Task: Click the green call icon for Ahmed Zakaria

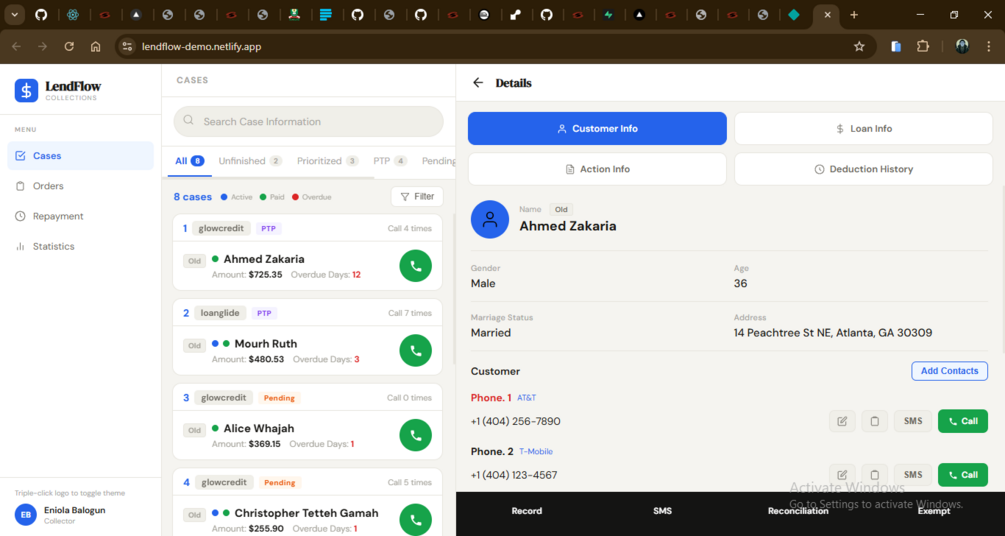Action: 415,265
